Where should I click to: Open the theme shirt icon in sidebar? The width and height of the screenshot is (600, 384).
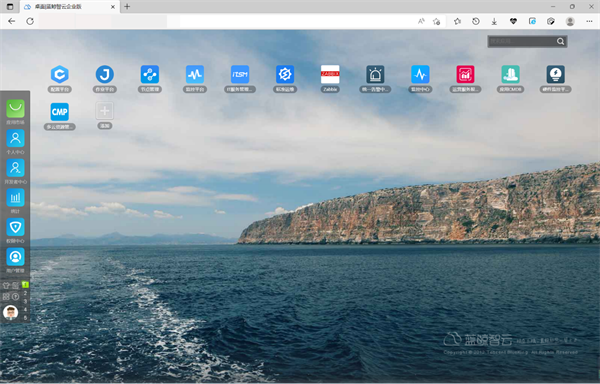[x=6, y=286]
